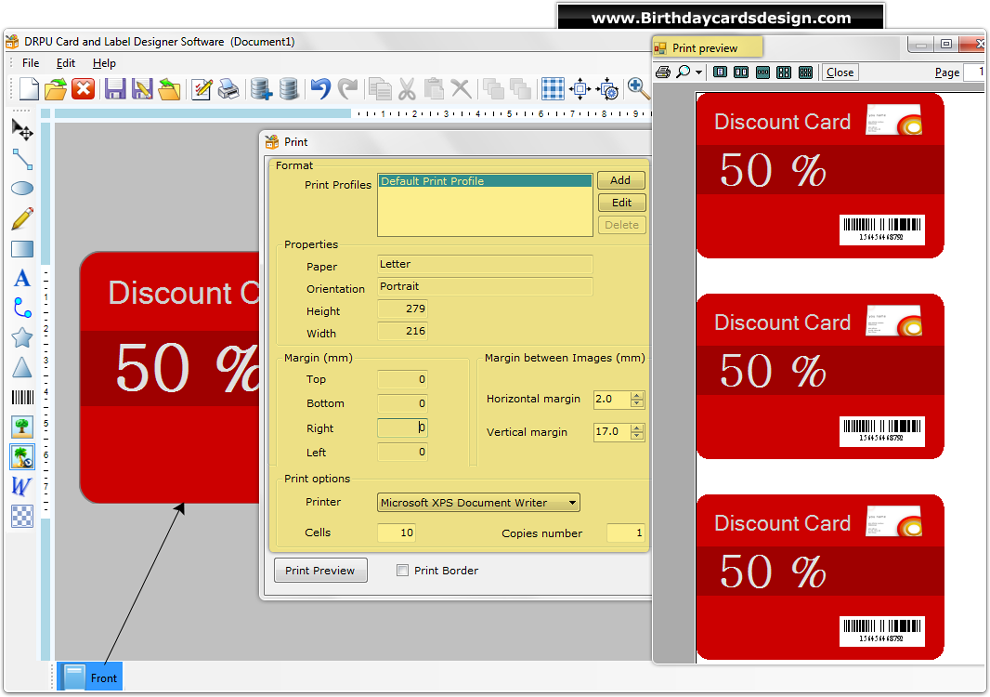Click the plain database icon
The height and width of the screenshot is (697, 990).
289,89
